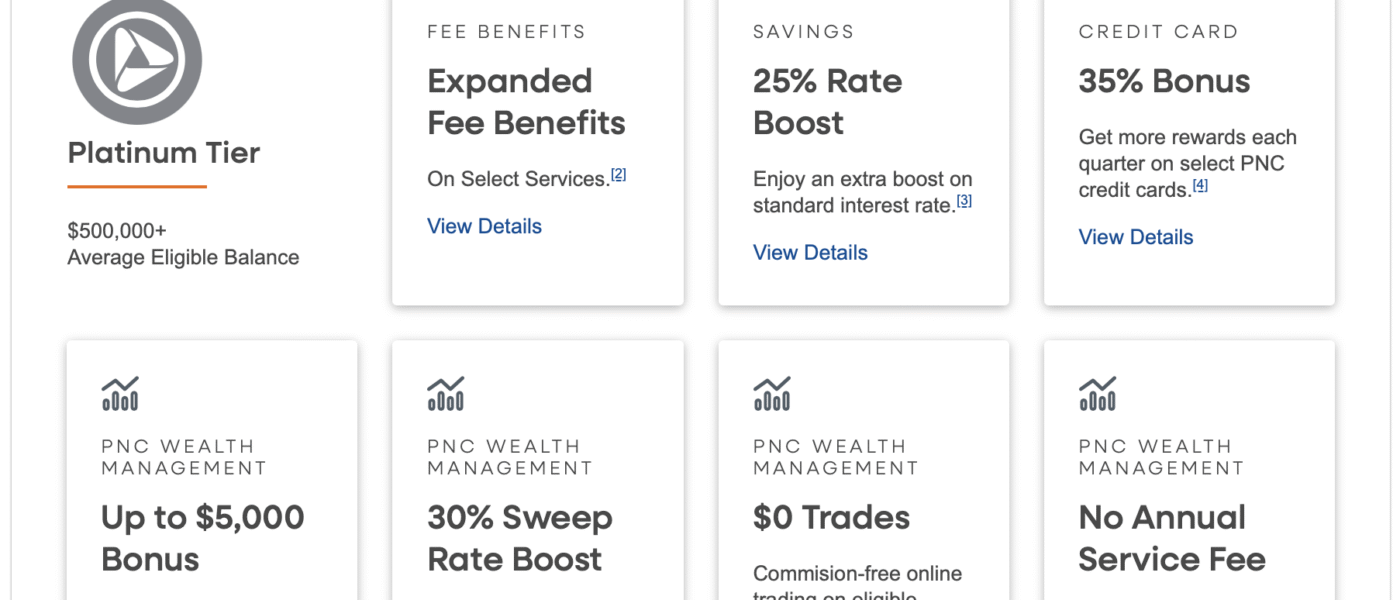Click the $0 Trades heading
The width and height of the screenshot is (1400, 600).
coord(831,518)
